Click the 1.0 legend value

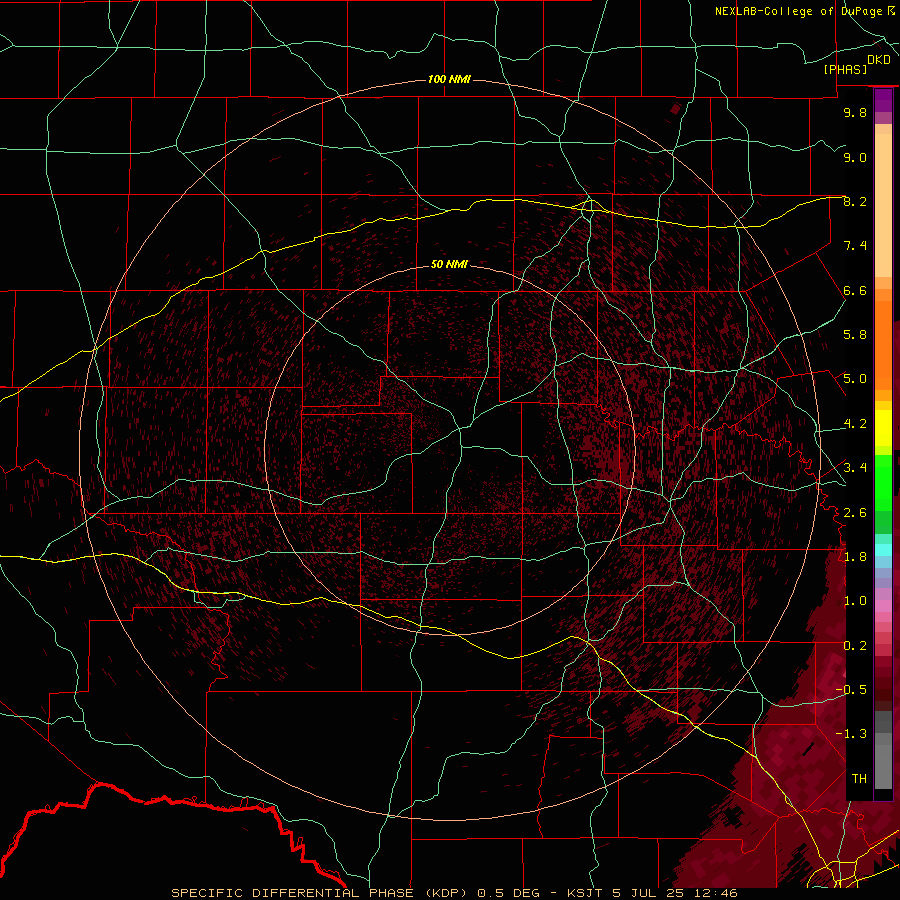click(x=855, y=601)
